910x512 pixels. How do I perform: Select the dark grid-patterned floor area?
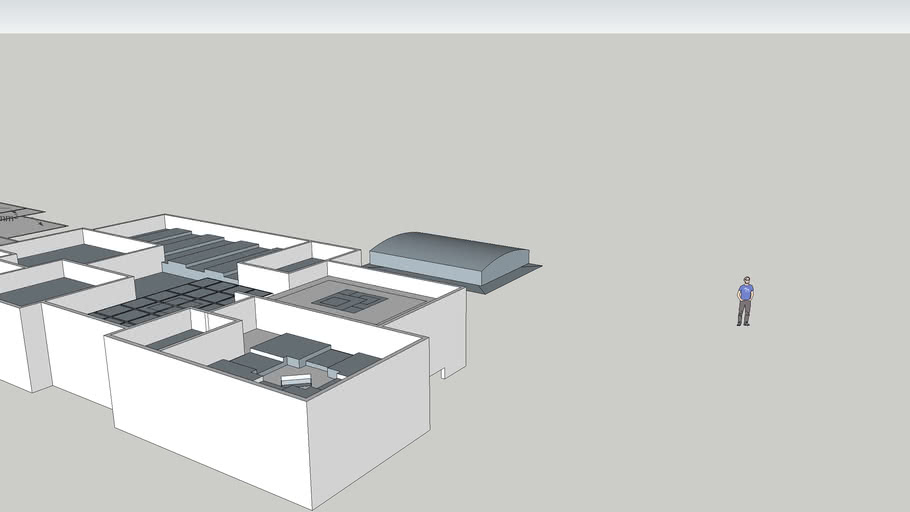175,299
